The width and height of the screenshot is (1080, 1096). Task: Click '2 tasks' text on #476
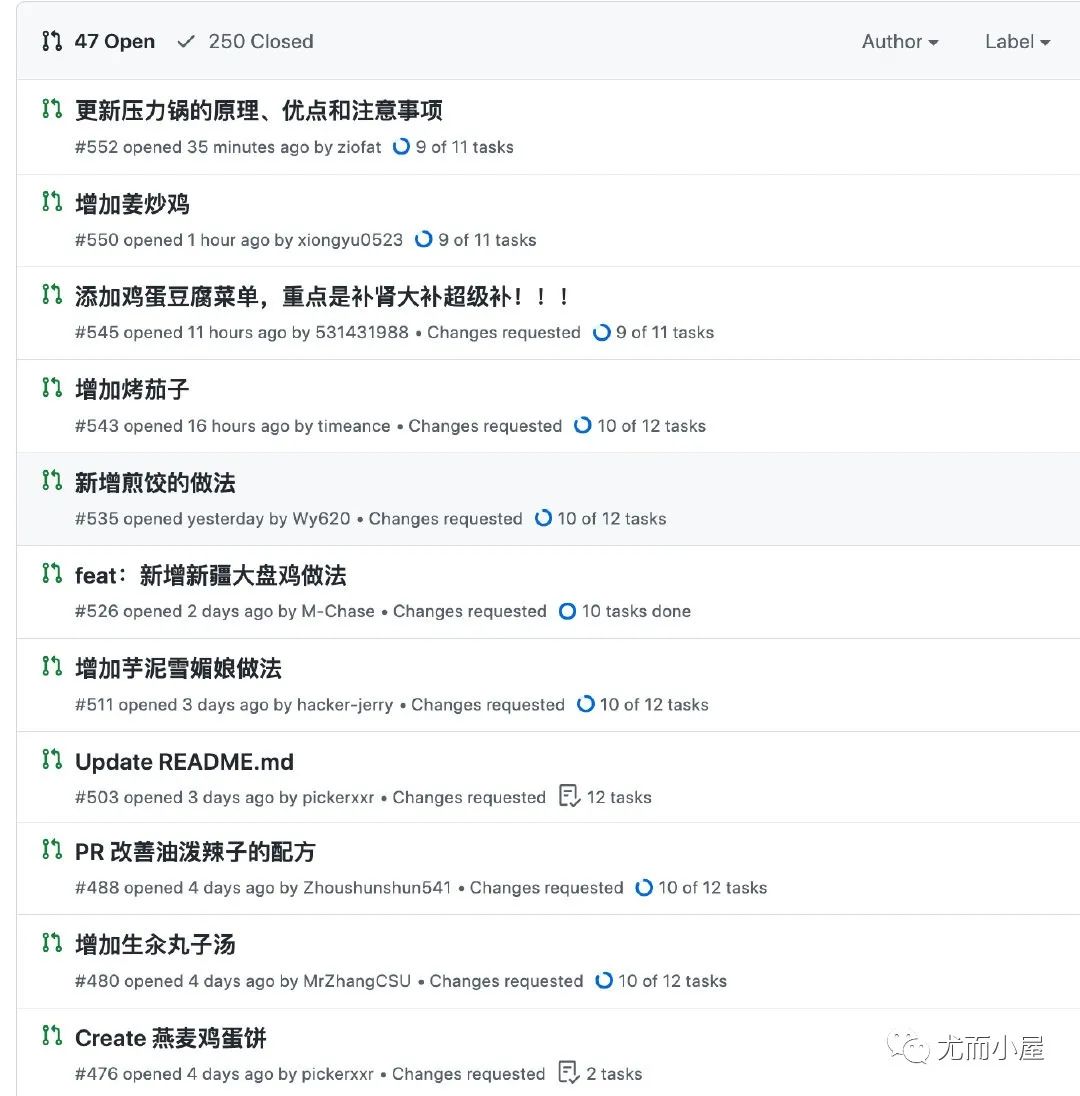tap(614, 1074)
